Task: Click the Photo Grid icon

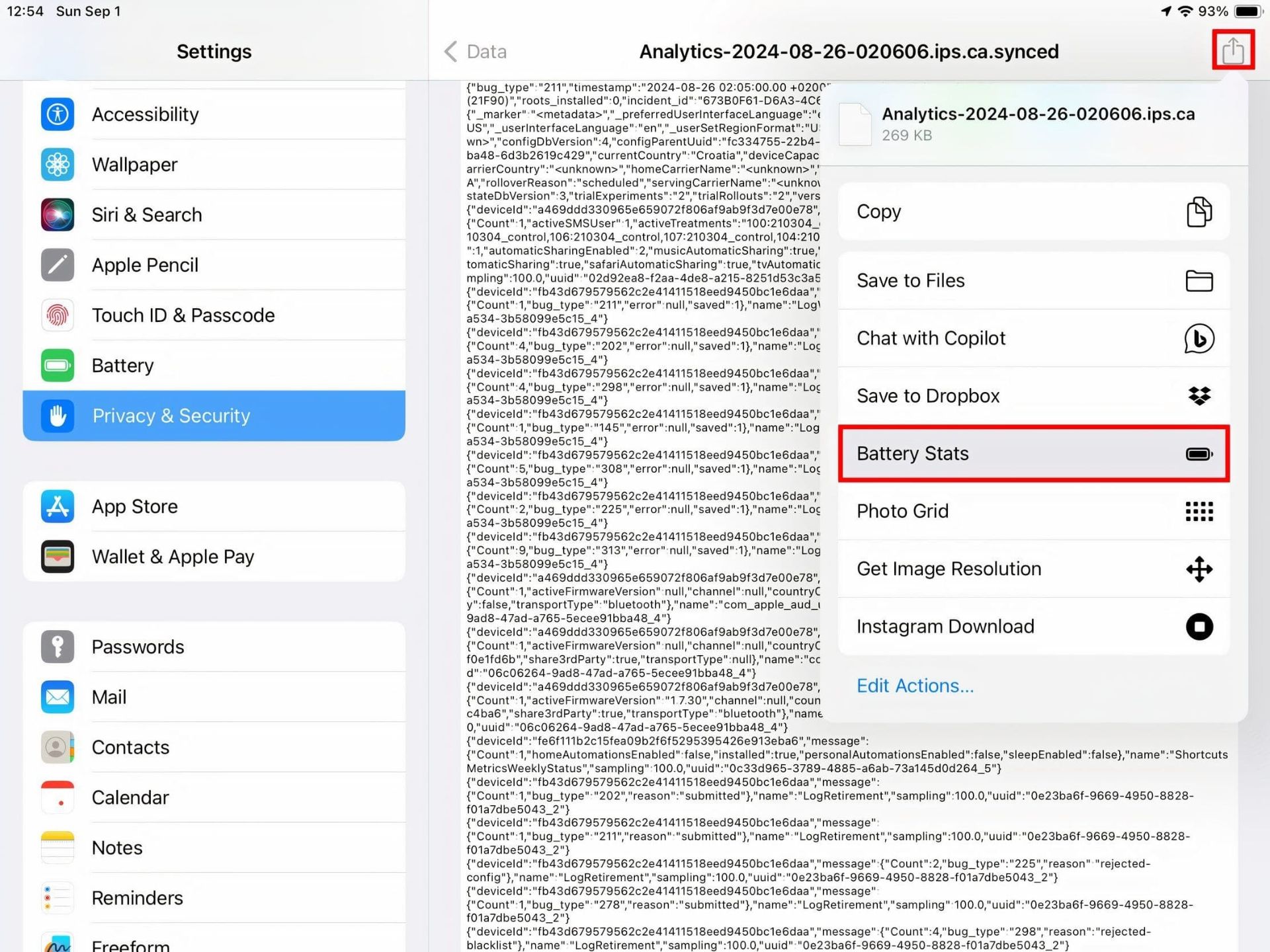Action: tap(1199, 511)
